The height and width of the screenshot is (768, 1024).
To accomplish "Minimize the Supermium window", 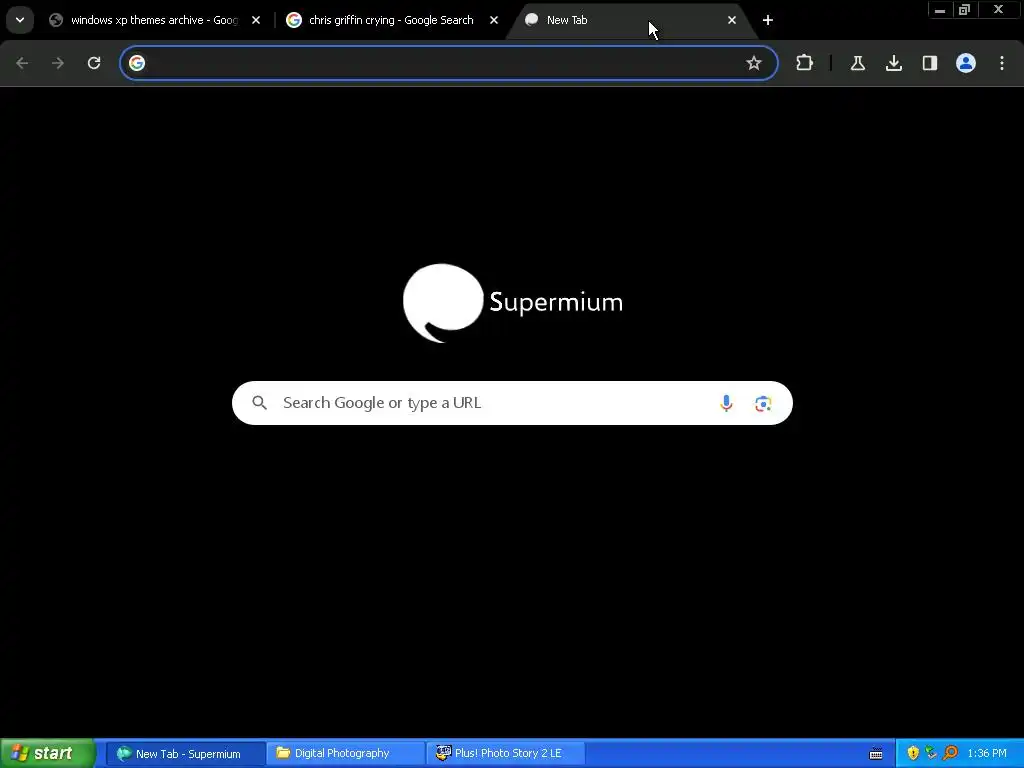I will point(940,10).
